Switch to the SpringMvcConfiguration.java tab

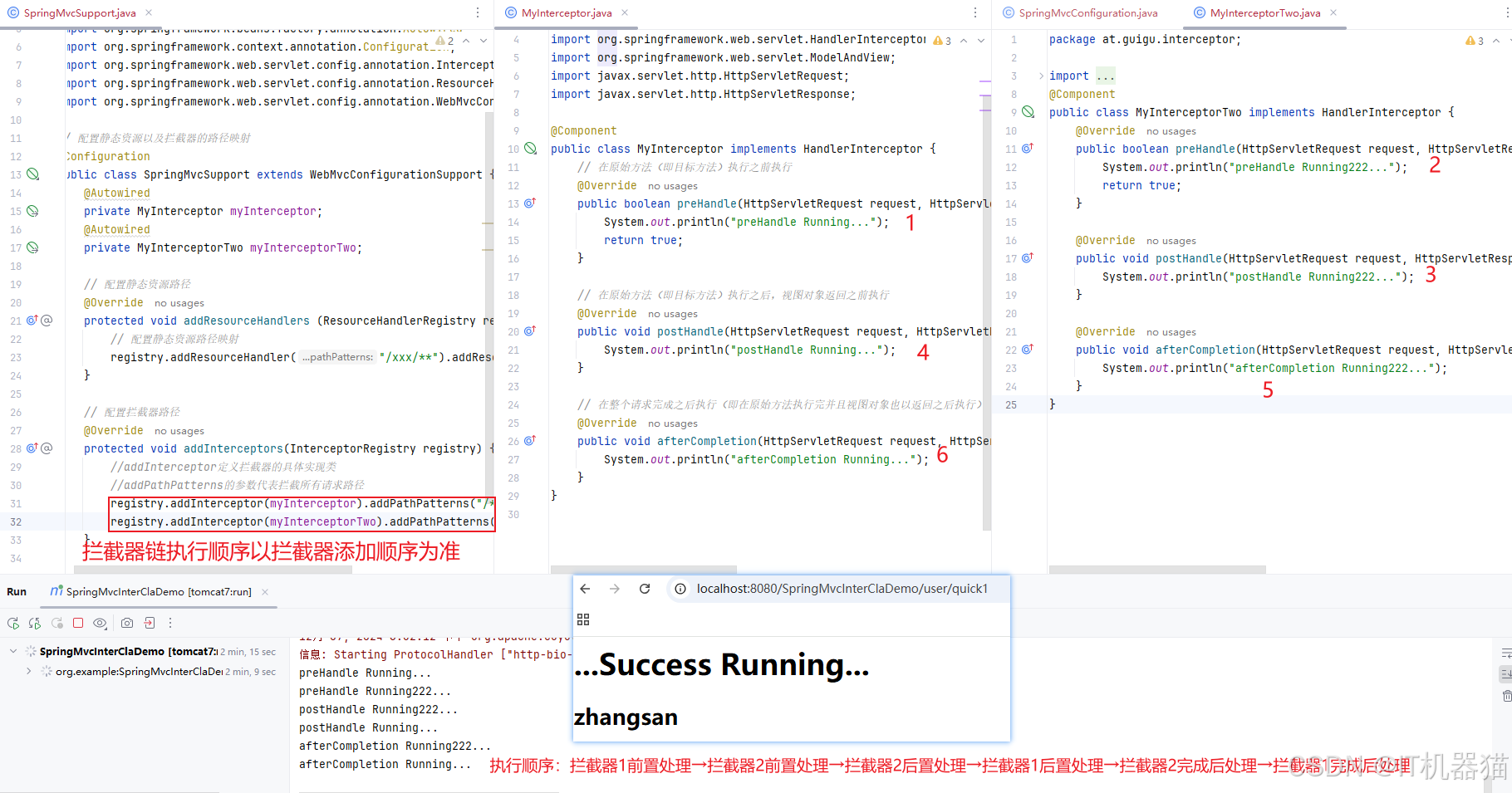(1087, 13)
